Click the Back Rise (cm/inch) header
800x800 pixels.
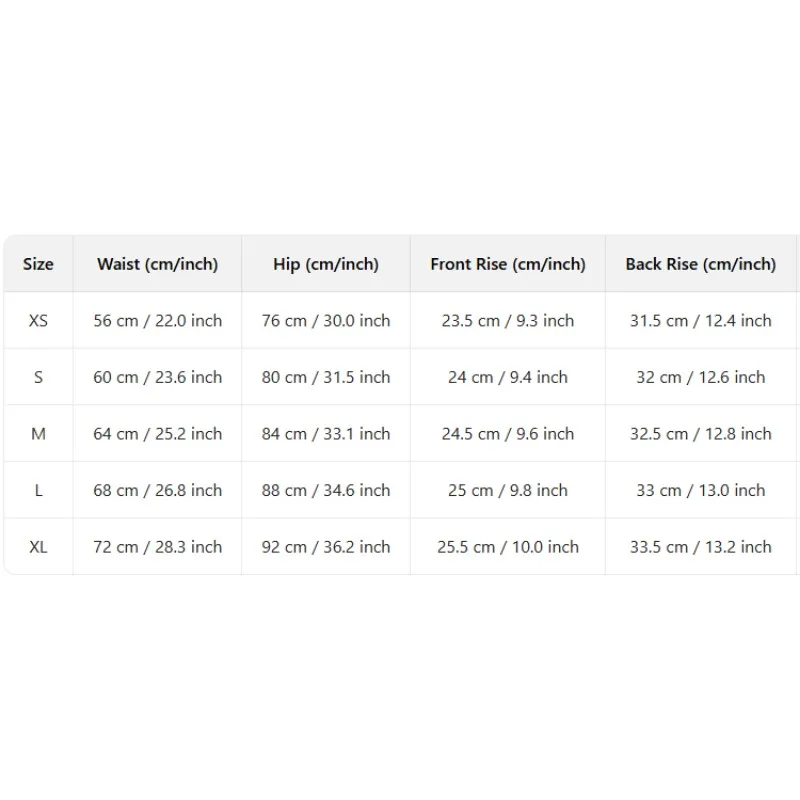701,264
